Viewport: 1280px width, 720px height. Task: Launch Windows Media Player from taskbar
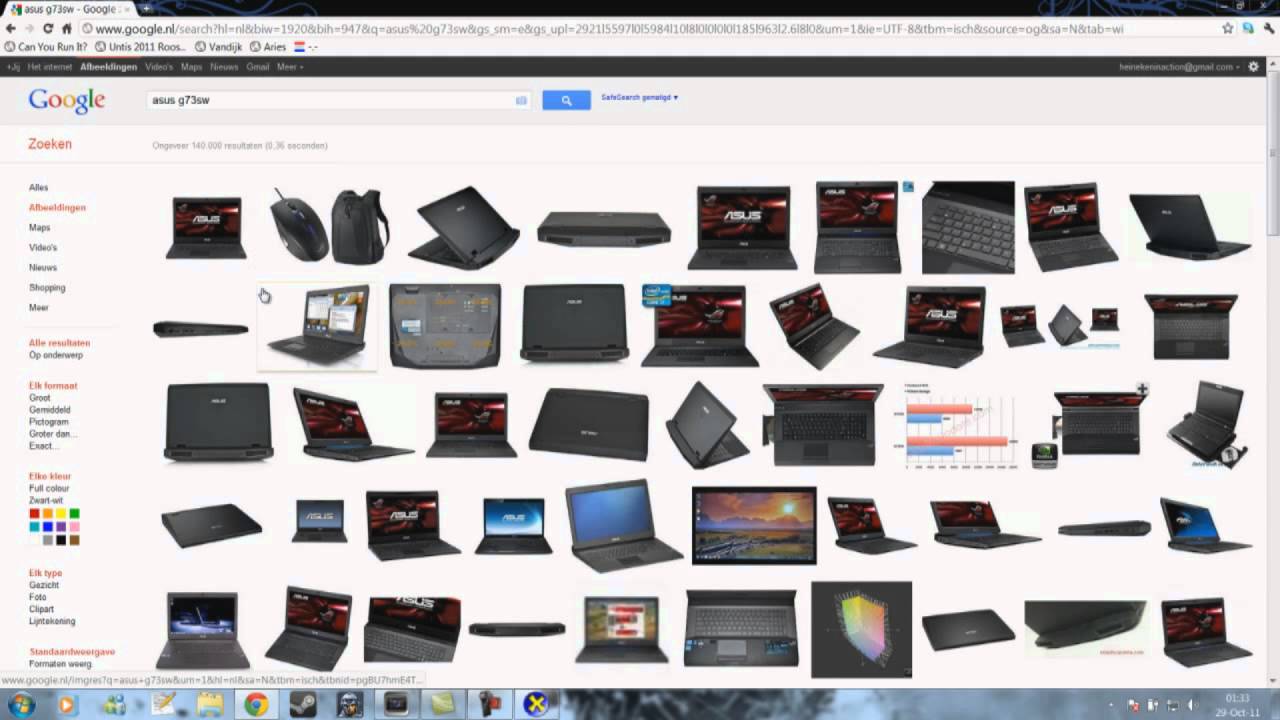[67, 704]
